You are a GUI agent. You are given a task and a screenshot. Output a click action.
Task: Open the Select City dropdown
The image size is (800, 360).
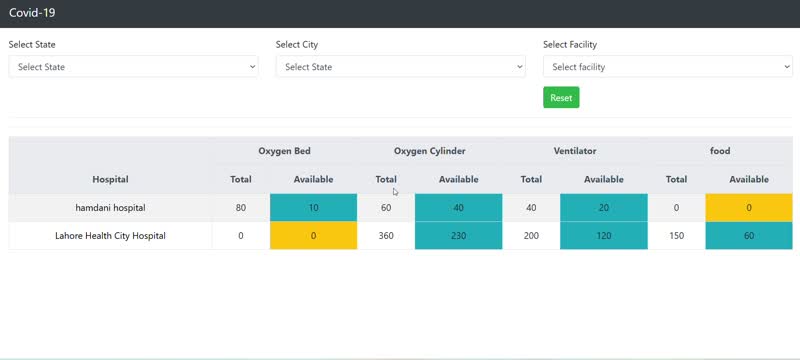click(401, 67)
